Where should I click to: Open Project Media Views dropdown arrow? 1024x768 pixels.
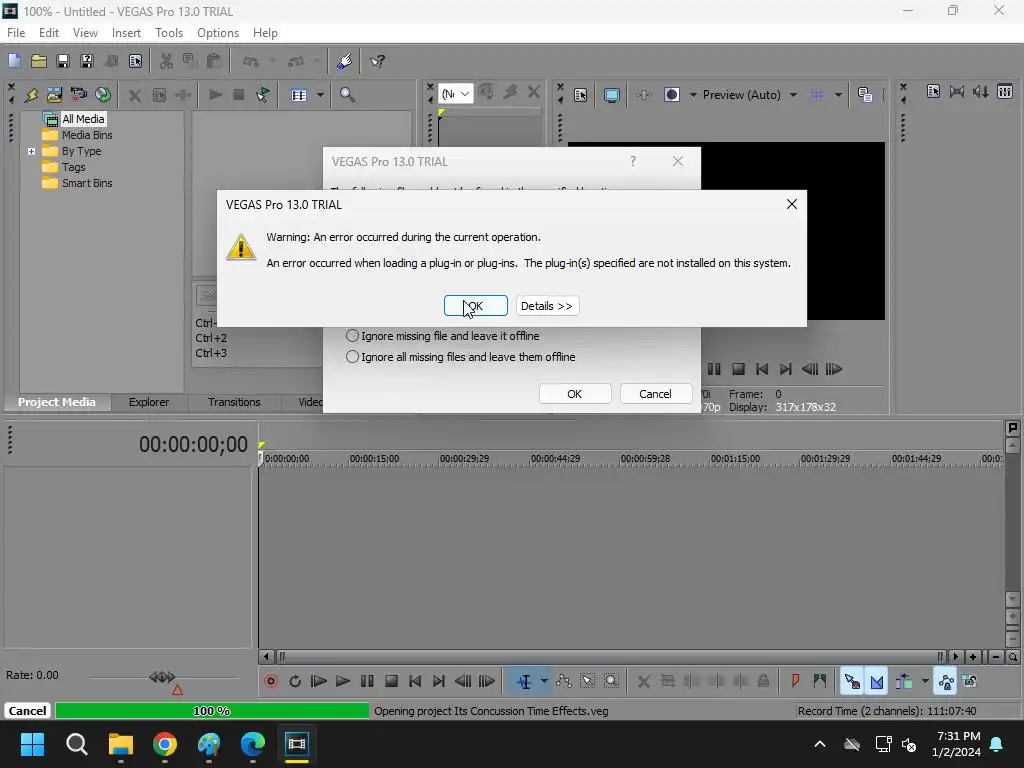[x=320, y=95]
